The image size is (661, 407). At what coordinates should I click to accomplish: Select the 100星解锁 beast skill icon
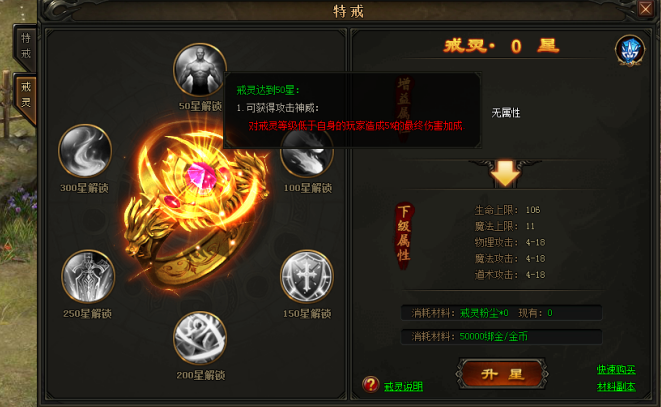(x=306, y=154)
